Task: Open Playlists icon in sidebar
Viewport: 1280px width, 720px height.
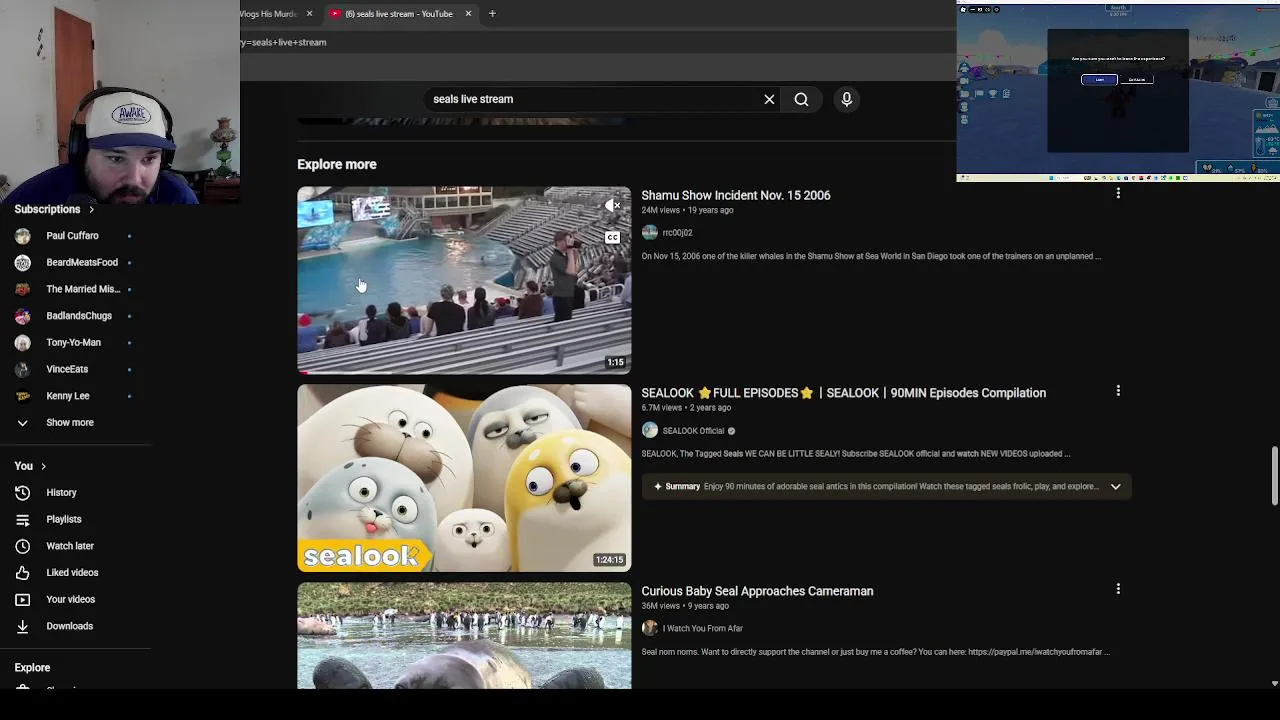Action: (x=22, y=519)
